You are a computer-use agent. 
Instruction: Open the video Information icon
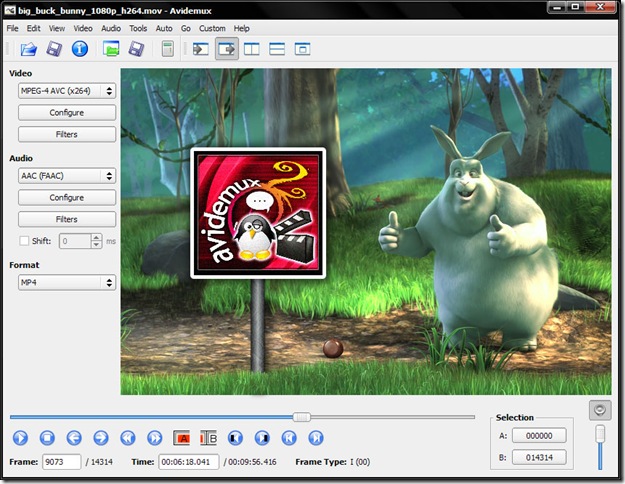(80, 48)
